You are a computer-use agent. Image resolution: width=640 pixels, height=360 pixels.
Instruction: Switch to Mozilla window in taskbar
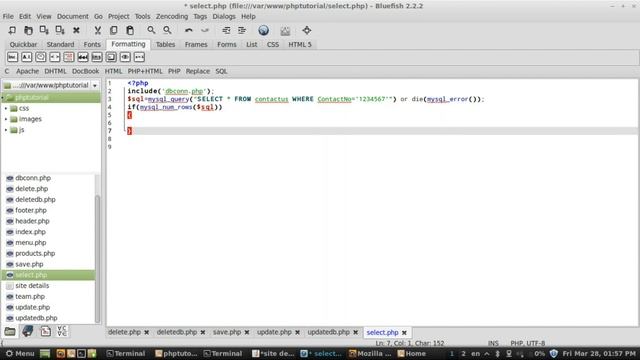point(370,353)
